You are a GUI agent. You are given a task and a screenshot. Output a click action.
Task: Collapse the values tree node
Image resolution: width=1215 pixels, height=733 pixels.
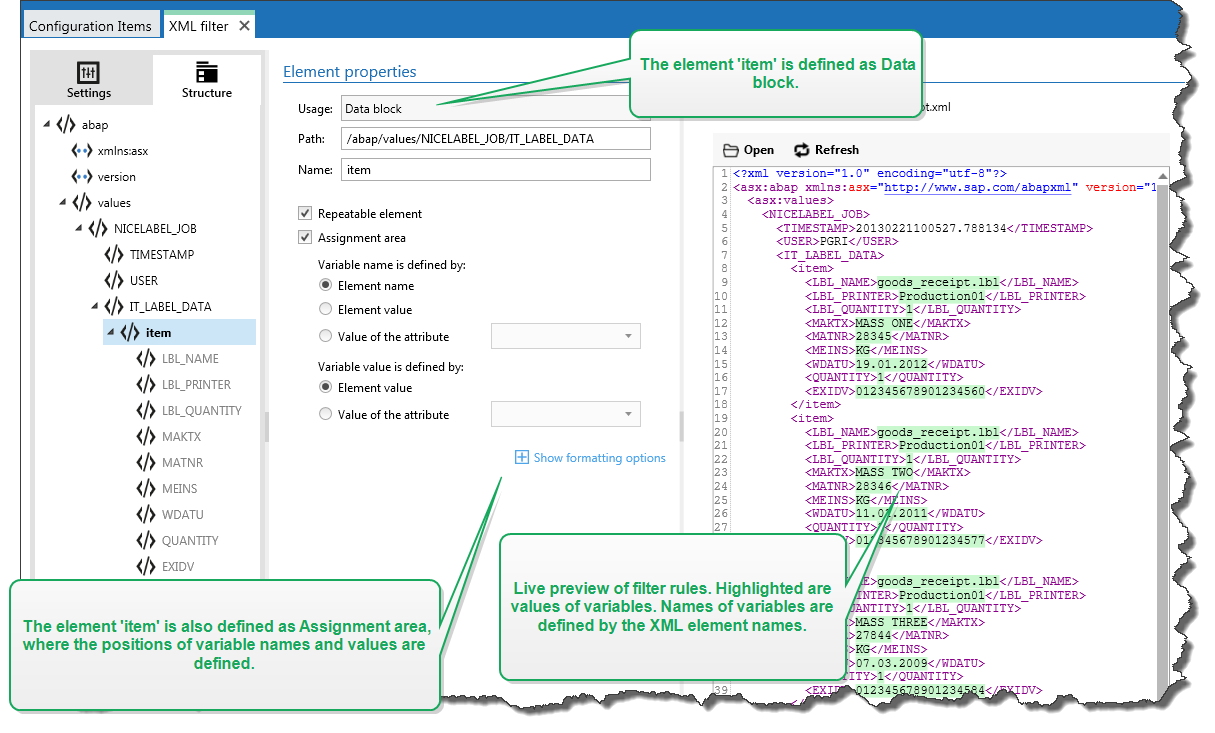(x=62, y=202)
